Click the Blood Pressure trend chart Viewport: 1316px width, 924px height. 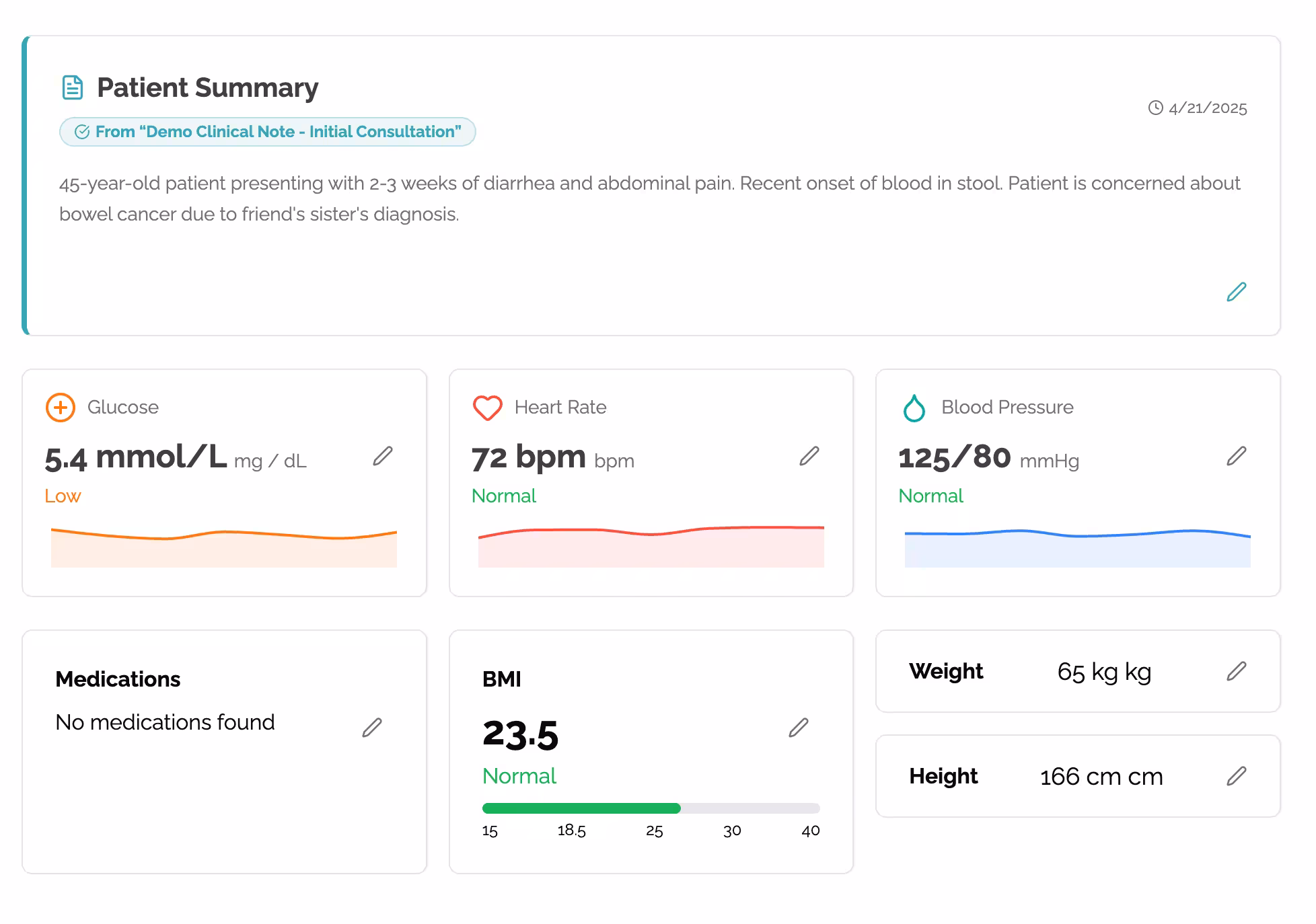pos(1078,548)
